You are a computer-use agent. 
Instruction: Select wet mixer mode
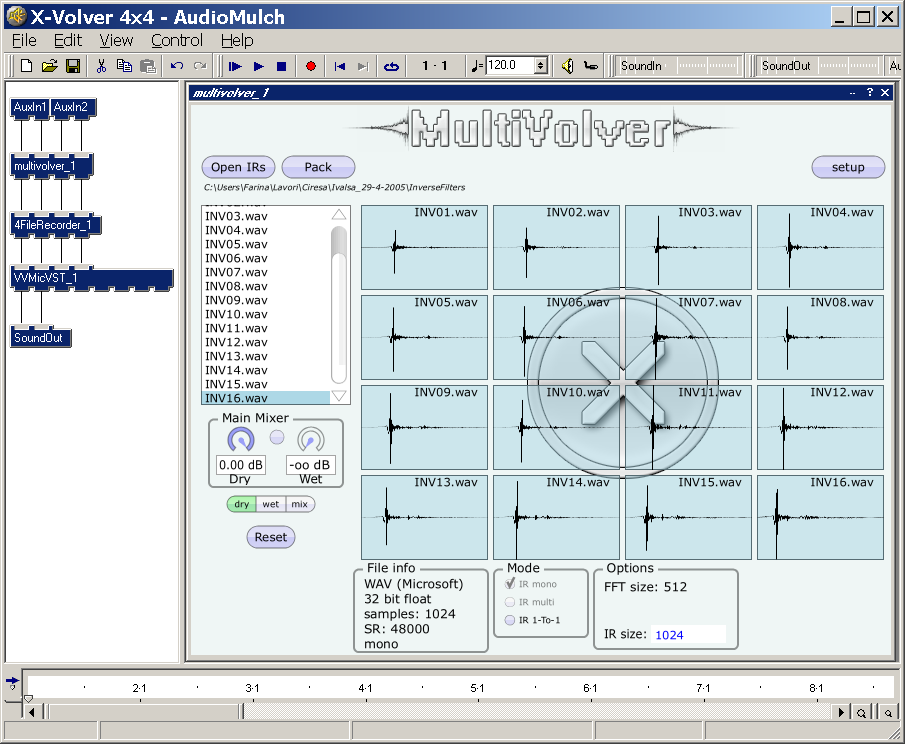(271, 504)
